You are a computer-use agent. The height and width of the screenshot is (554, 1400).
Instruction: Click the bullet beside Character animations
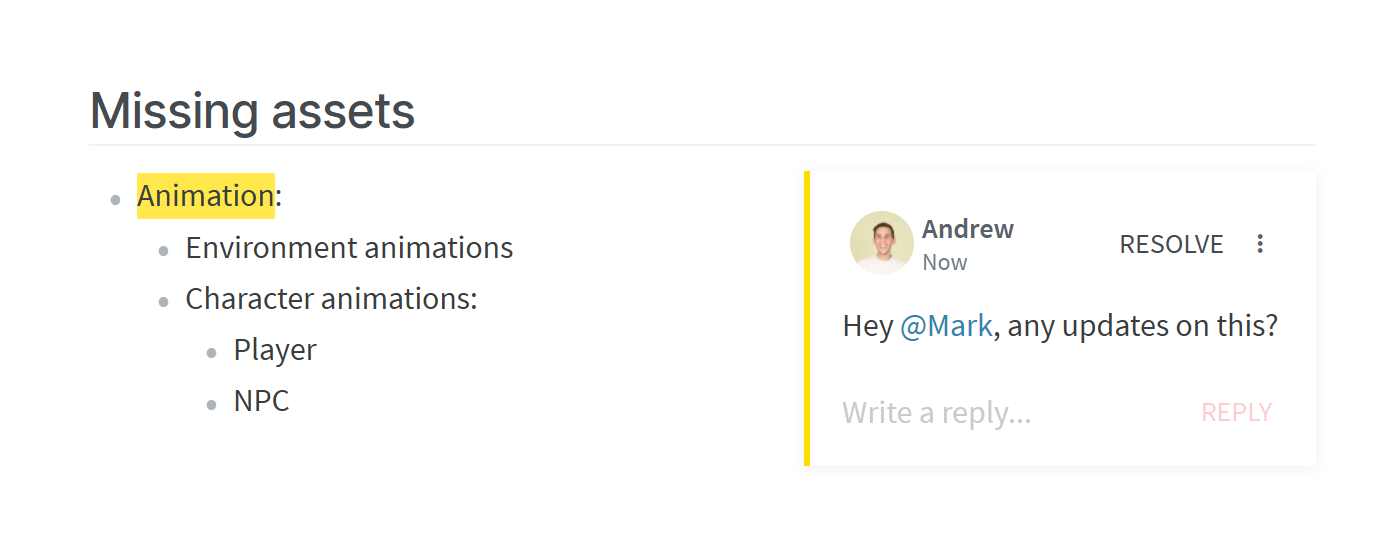click(164, 301)
